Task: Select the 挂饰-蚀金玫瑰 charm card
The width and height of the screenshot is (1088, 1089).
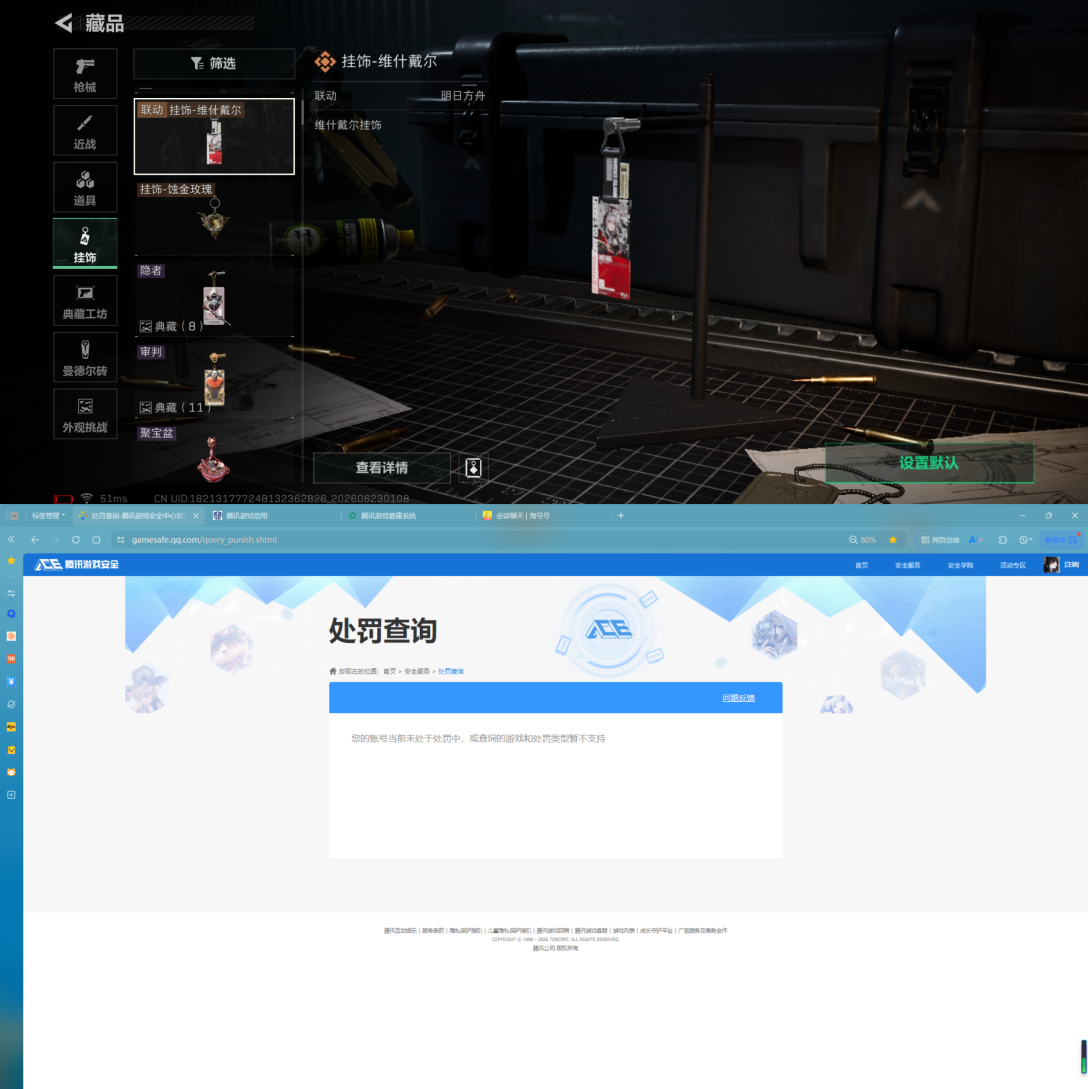Action: click(214, 217)
